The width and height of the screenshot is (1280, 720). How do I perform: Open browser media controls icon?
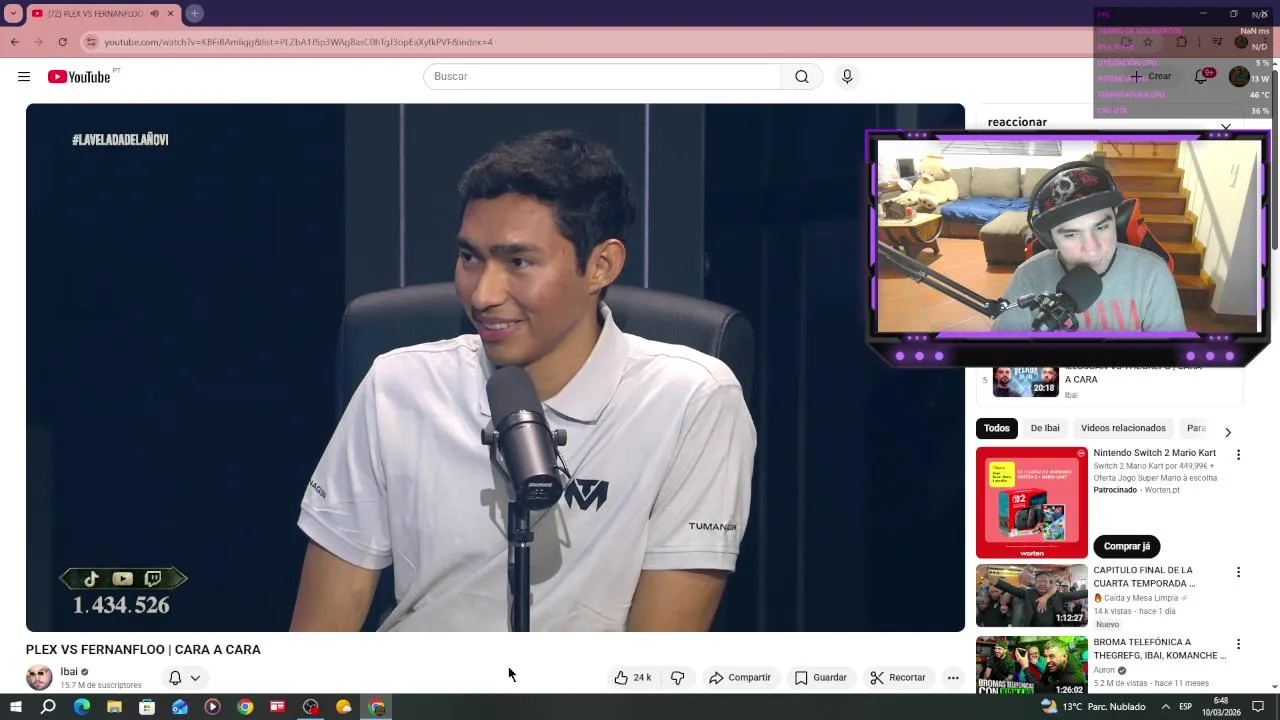tap(1217, 42)
